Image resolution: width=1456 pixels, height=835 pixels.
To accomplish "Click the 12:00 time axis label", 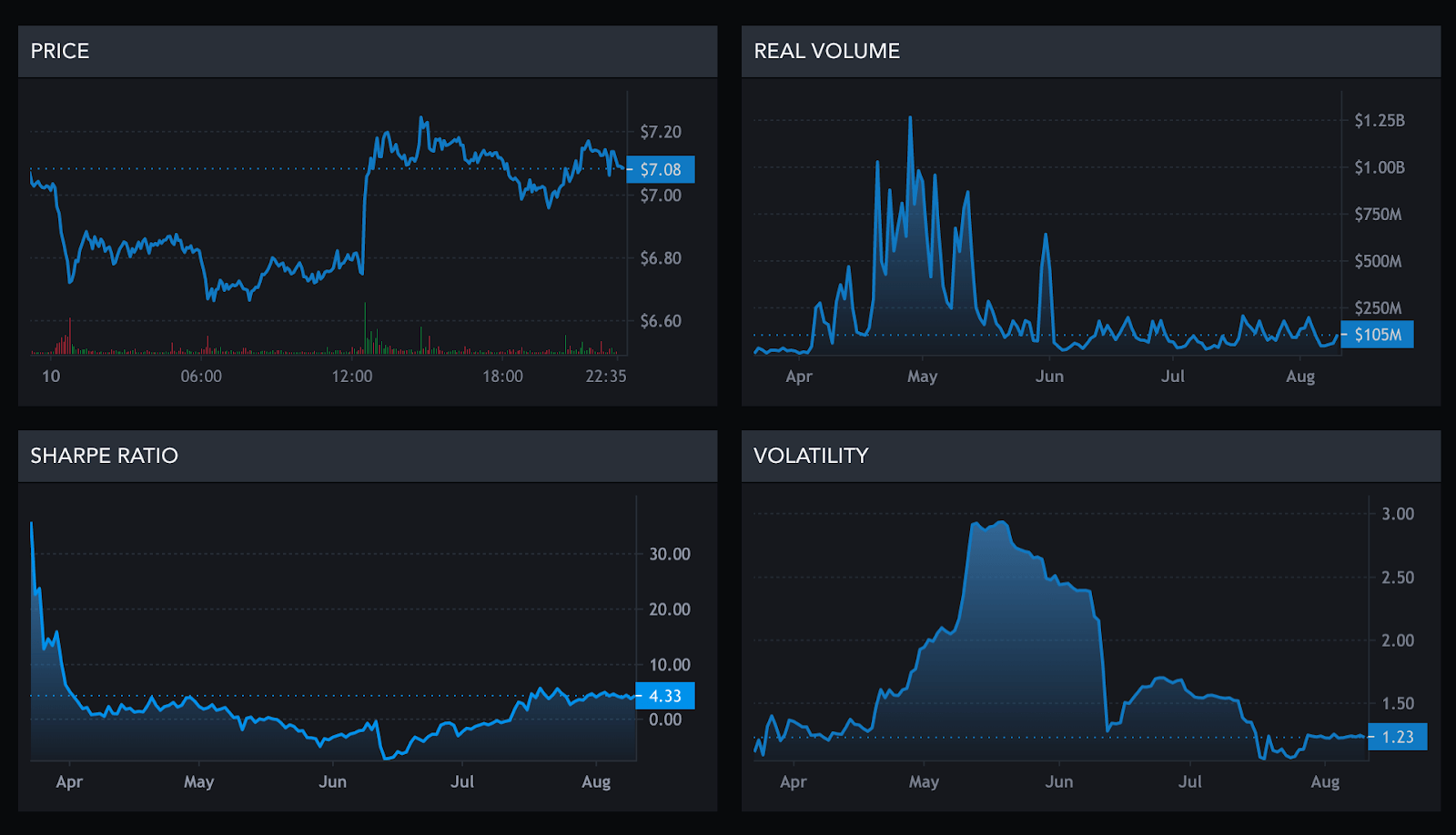I will [352, 377].
